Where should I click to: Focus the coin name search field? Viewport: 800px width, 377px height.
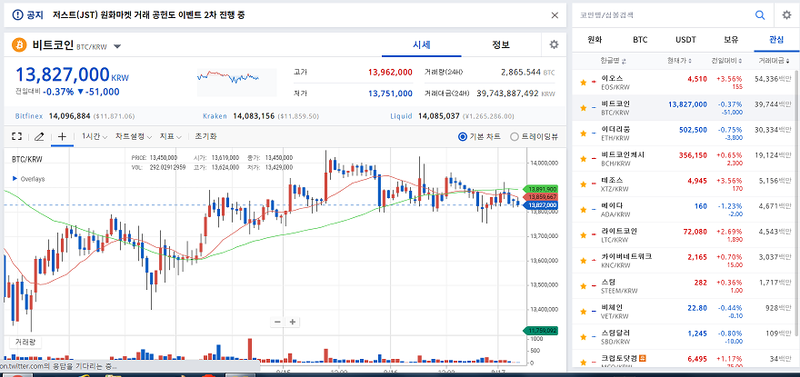[x=663, y=15]
